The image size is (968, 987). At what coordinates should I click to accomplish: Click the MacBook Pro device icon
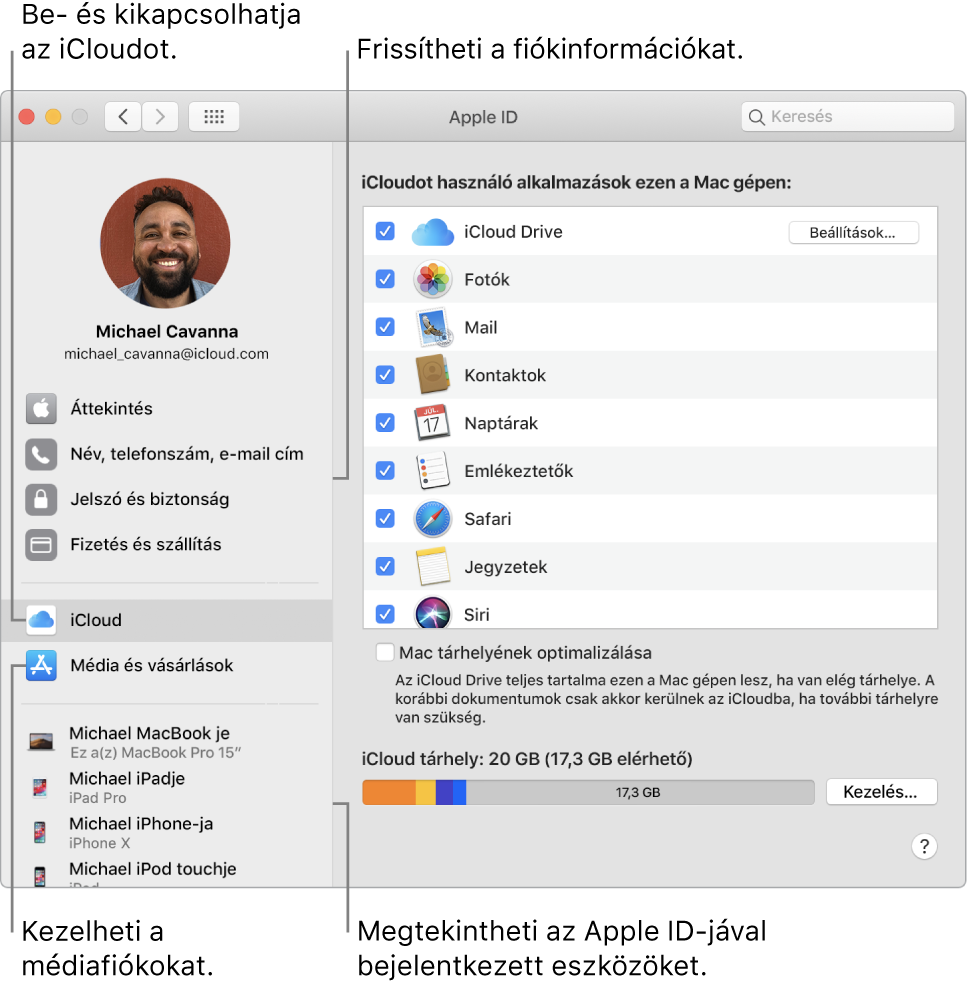[41, 742]
